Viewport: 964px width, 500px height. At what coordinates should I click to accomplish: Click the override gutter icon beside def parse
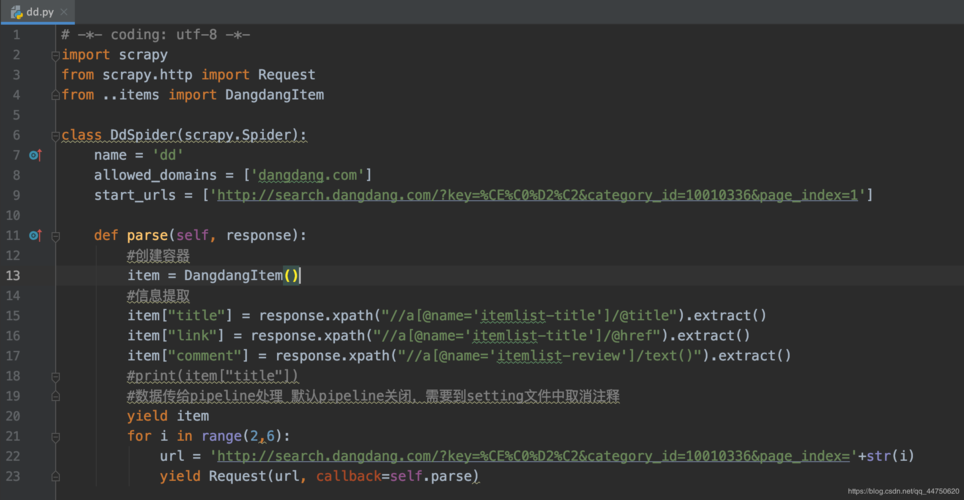(34, 236)
